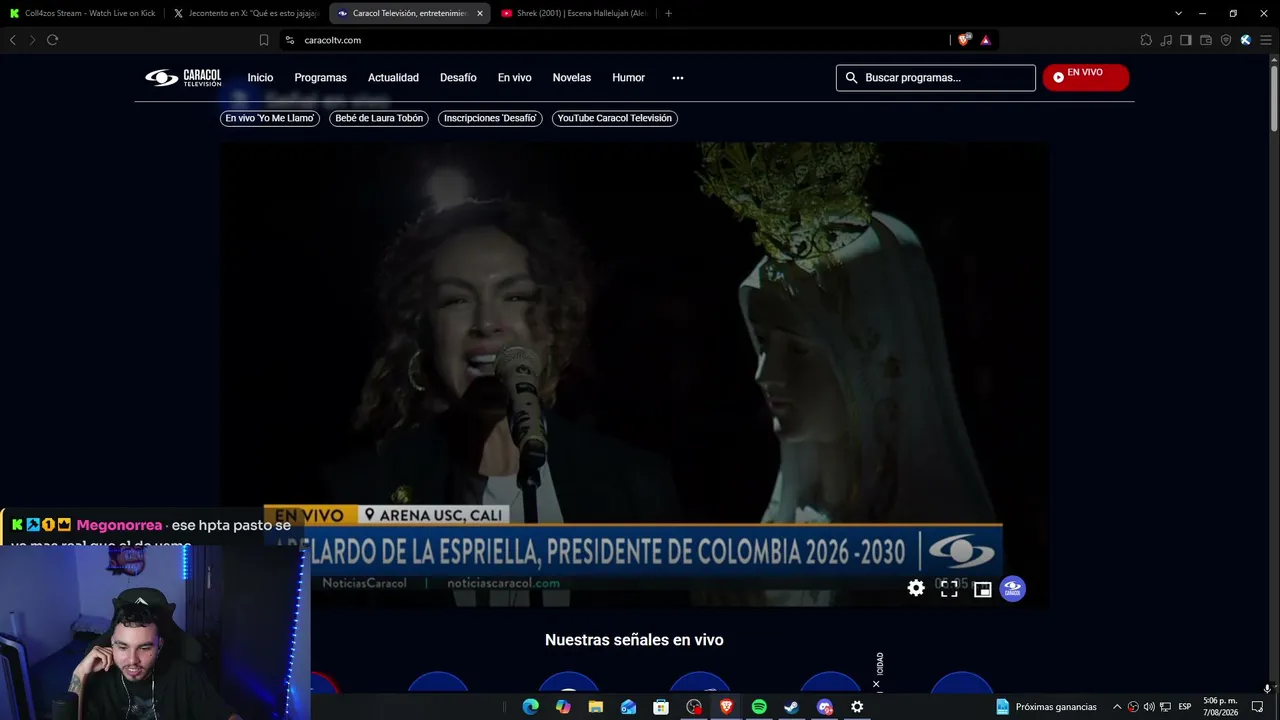The image size is (1280, 720).
Task: View site information icon in address bar
Action: coord(290,40)
